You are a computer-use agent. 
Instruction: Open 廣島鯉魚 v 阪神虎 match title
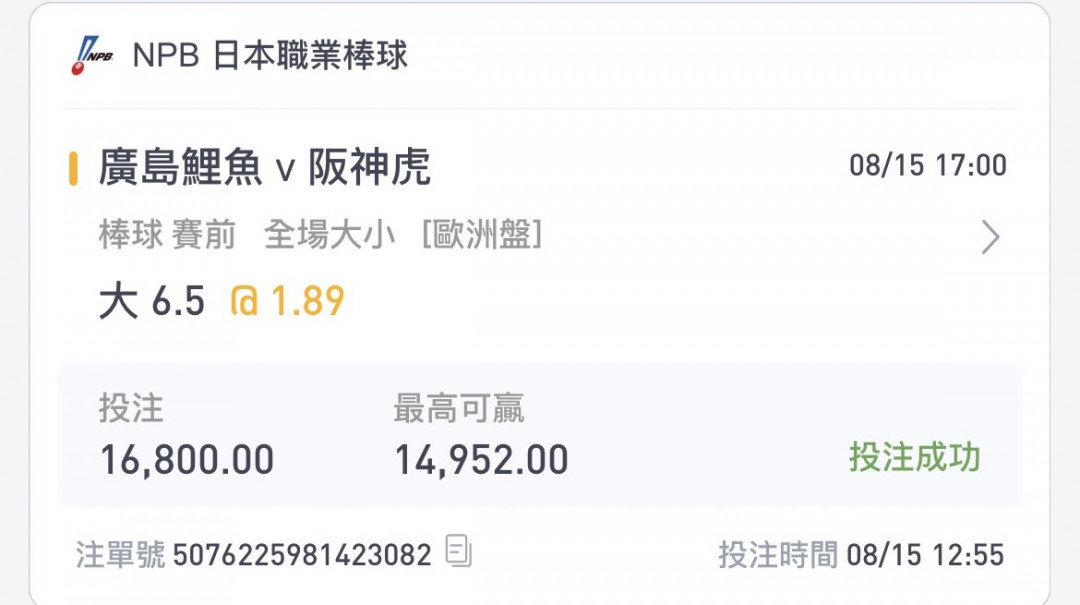(265, 167)
